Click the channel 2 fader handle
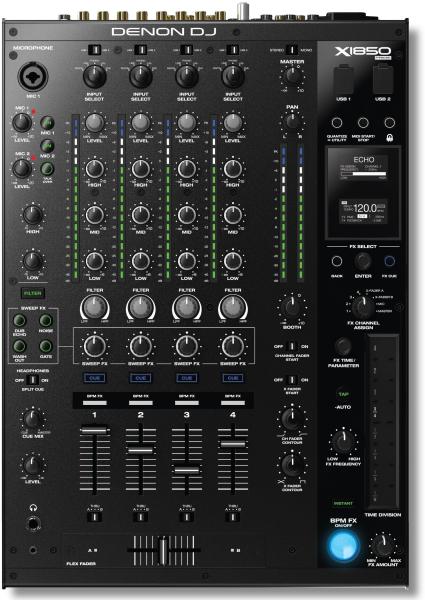This screenshot has width=425, height=600. point(140,451)
